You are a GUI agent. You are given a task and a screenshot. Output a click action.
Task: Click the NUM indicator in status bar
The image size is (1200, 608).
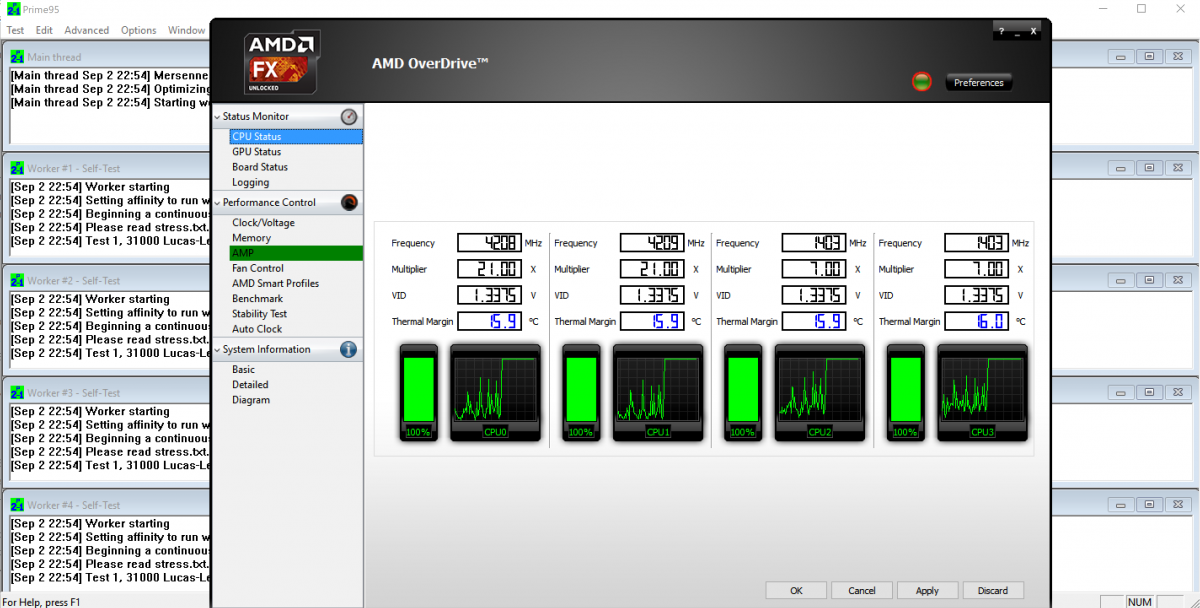coord(1140,601)
